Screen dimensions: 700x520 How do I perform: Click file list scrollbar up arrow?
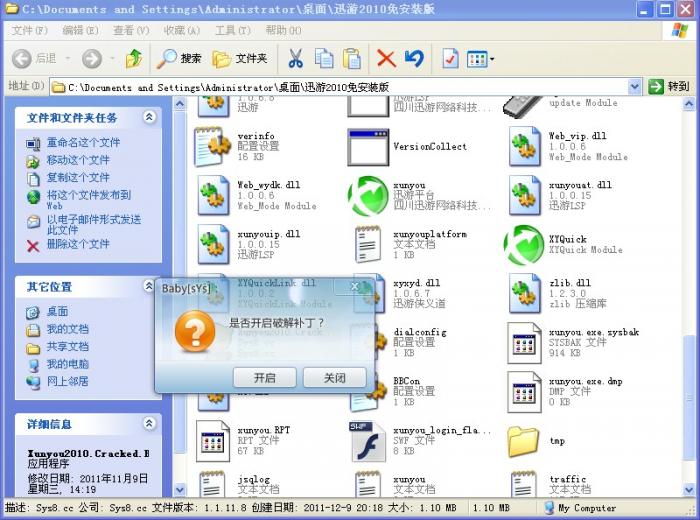click(x=689, y=104)
